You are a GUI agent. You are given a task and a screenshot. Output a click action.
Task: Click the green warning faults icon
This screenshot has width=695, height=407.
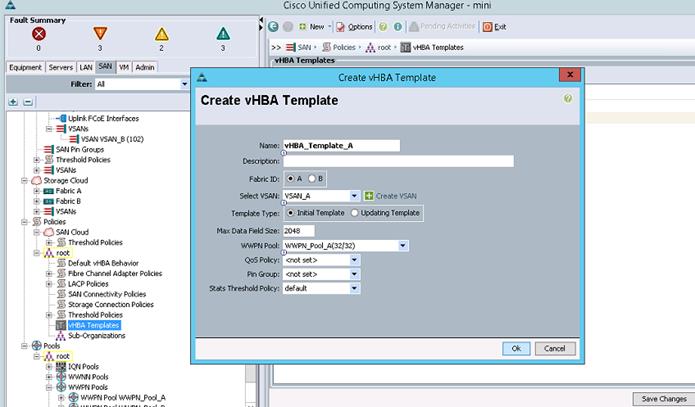tap(223, 34)
